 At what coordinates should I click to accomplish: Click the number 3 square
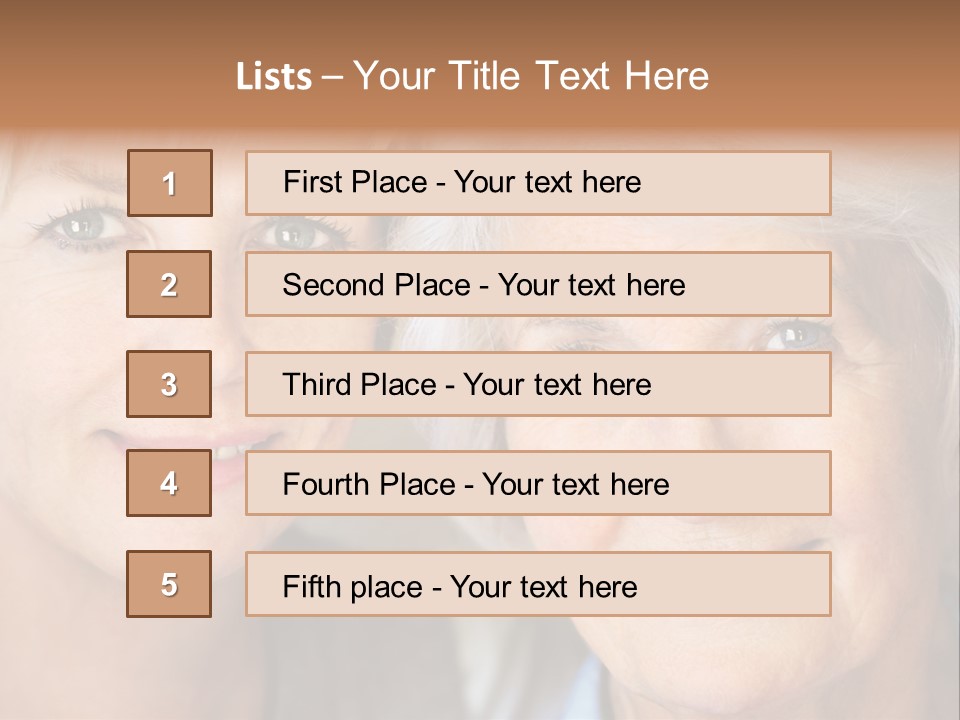click(169, 384)
